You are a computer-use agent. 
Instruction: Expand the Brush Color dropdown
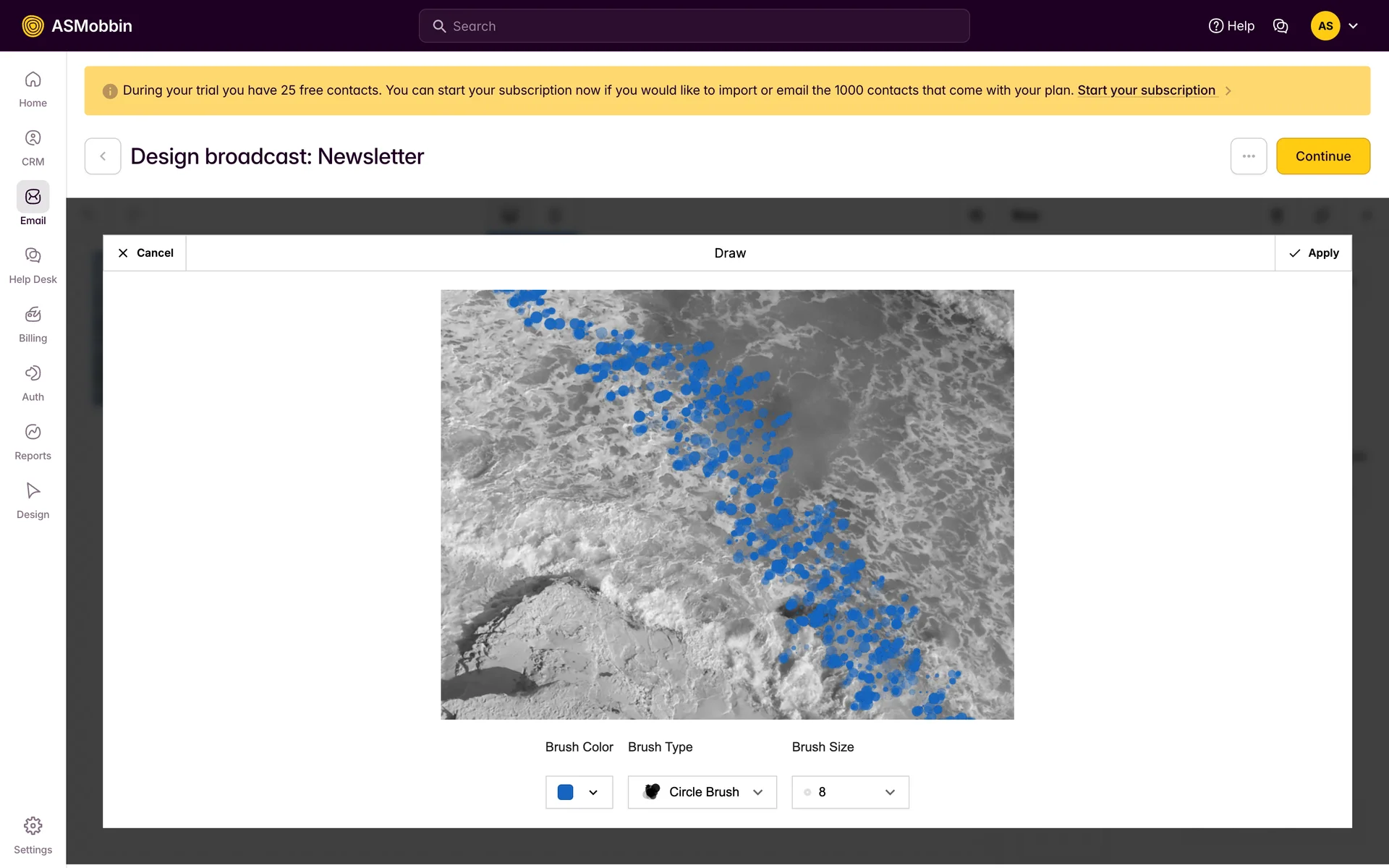[x=593, y=792]
